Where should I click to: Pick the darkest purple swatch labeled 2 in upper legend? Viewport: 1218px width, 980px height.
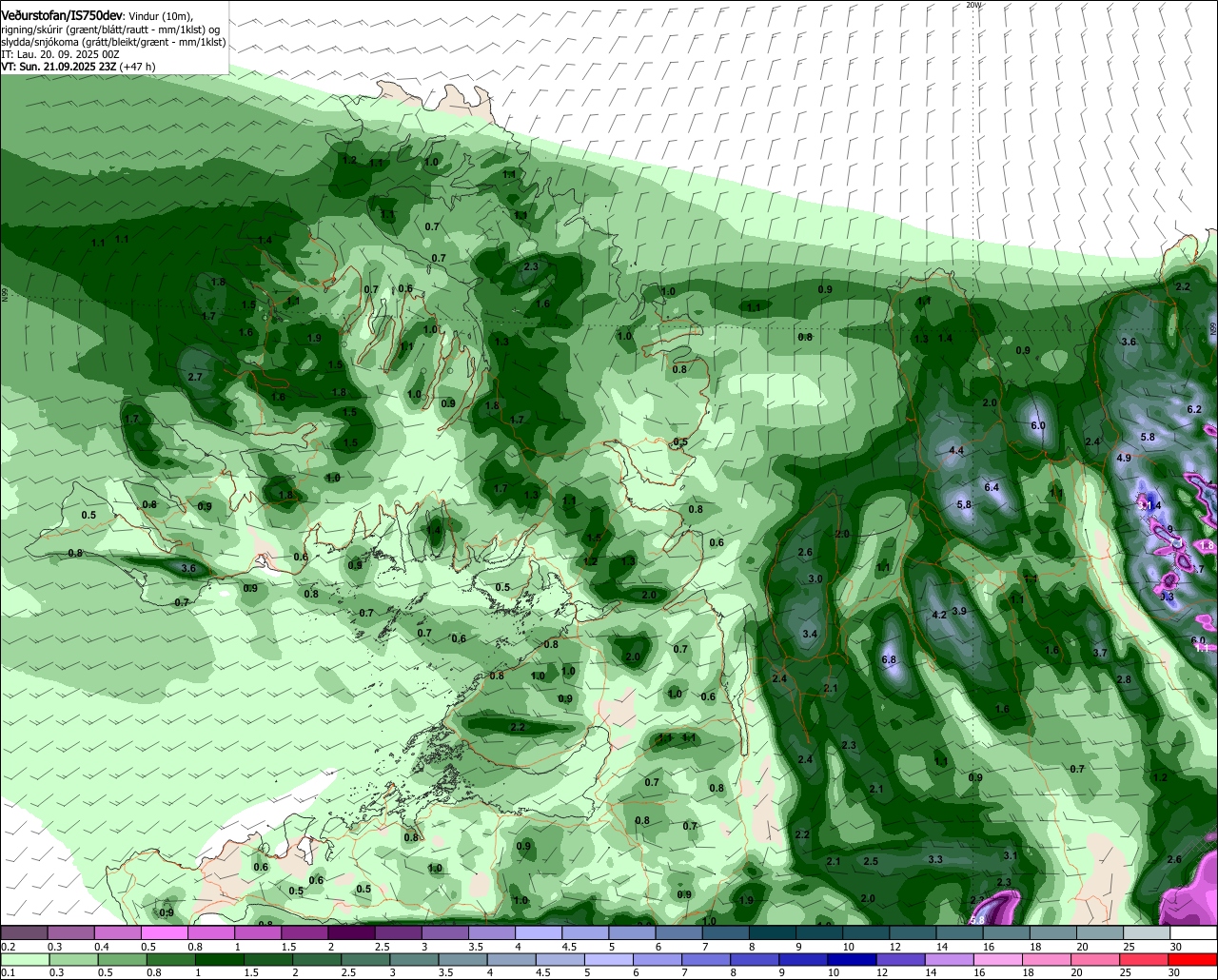pyautogui.click(x=351, y=933)
